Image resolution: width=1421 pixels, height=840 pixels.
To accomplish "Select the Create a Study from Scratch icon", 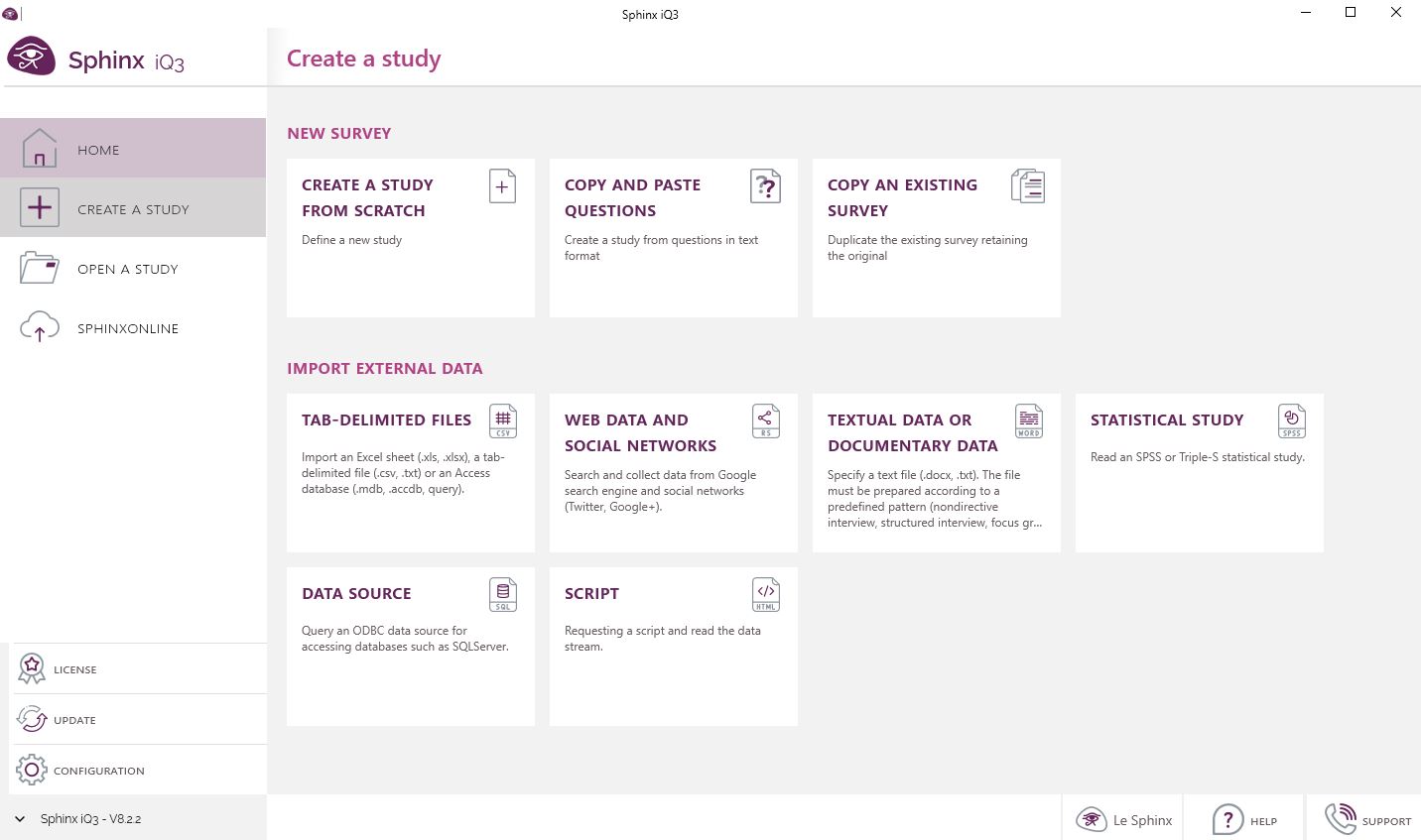I will pyautogui.click(x=502, y=185).
